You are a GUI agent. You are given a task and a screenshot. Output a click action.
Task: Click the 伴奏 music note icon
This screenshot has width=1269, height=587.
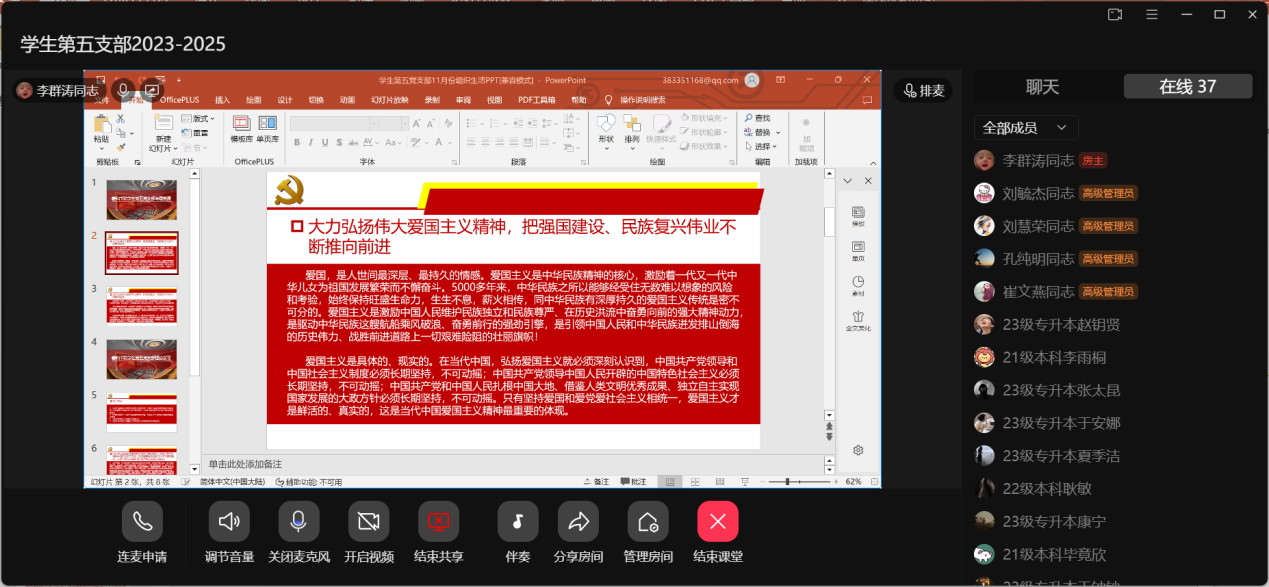click(x=517, y=521)
